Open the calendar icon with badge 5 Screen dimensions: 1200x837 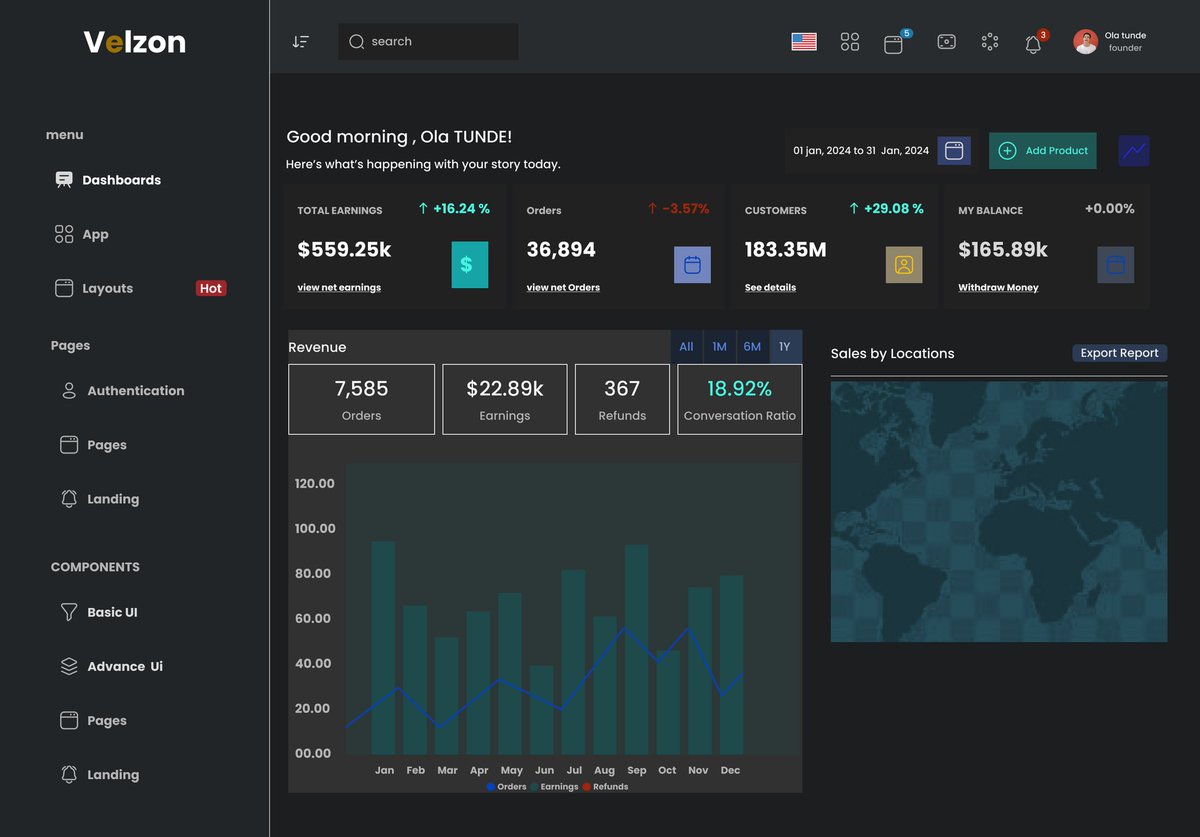[894, 44]
